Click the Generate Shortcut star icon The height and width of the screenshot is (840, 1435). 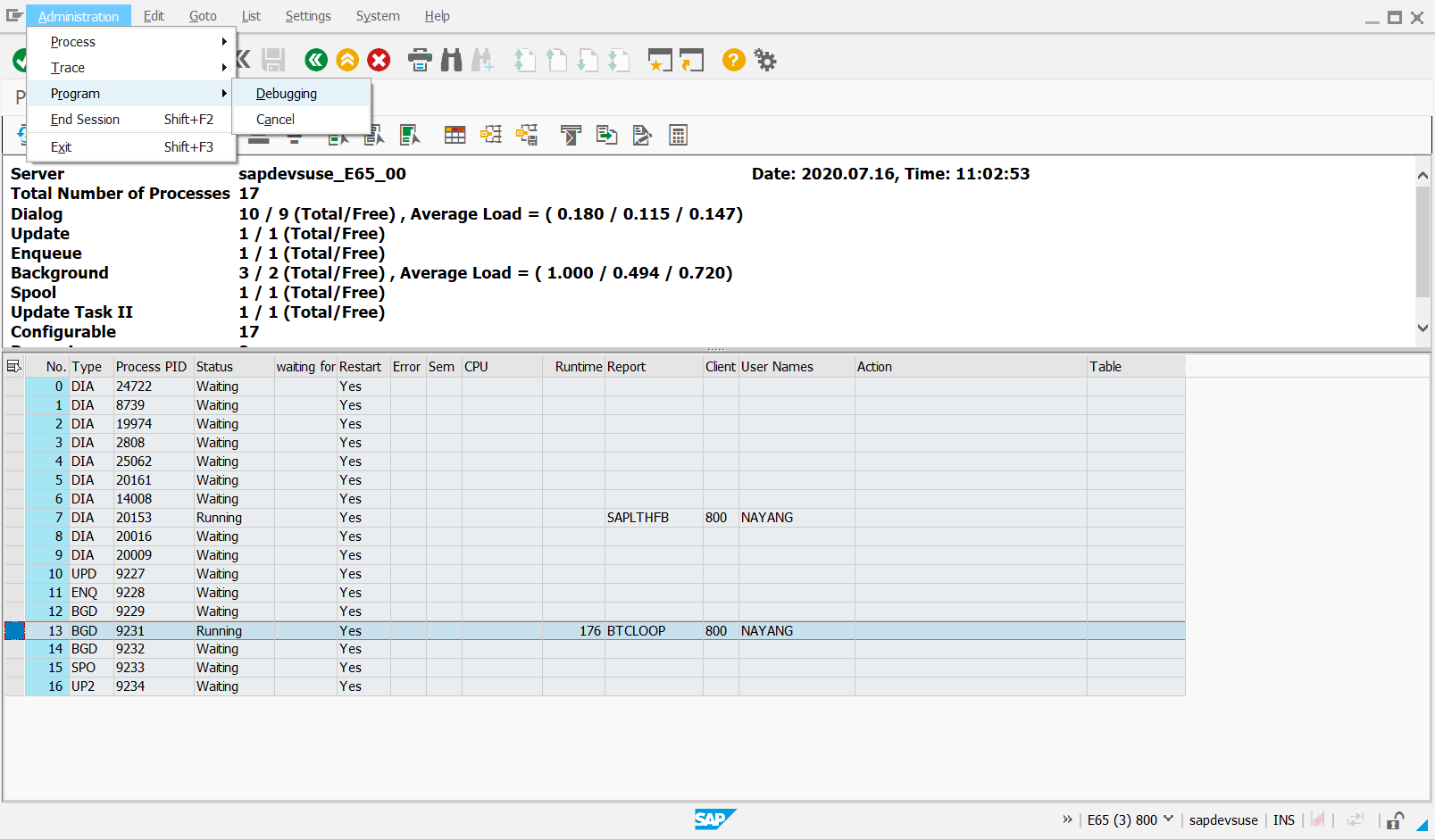[660, 60]
